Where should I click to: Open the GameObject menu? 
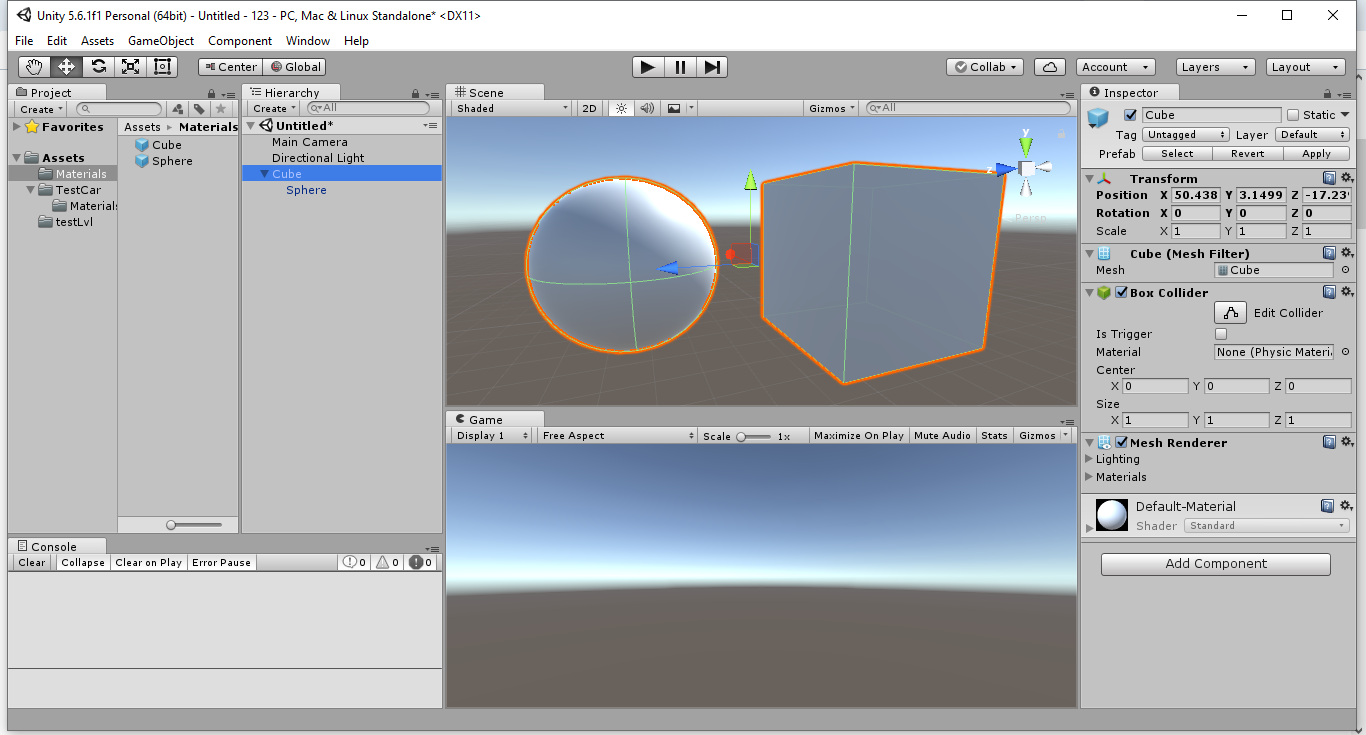161,41
